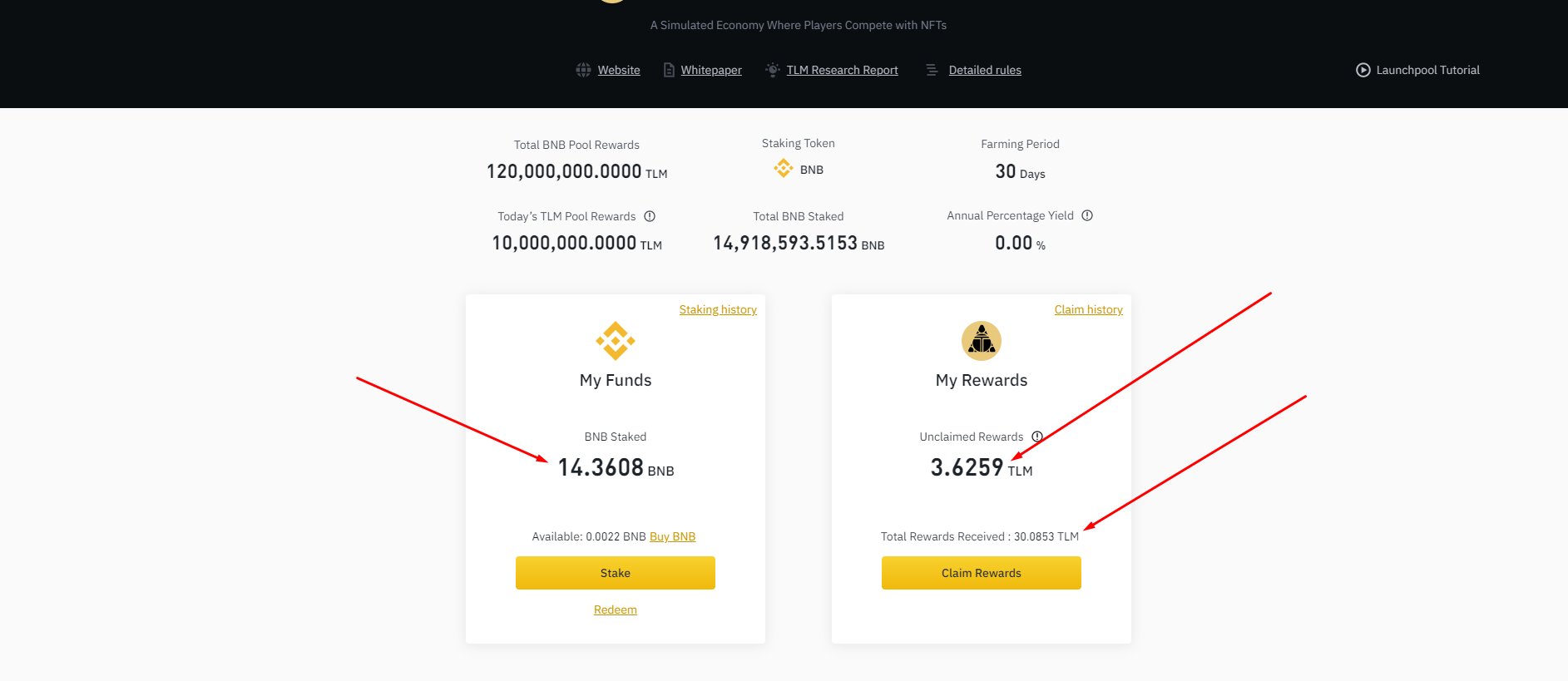Screen dimensions: 1568x681
Task: Follow the Buy BNB link
Action: (672, 536)
